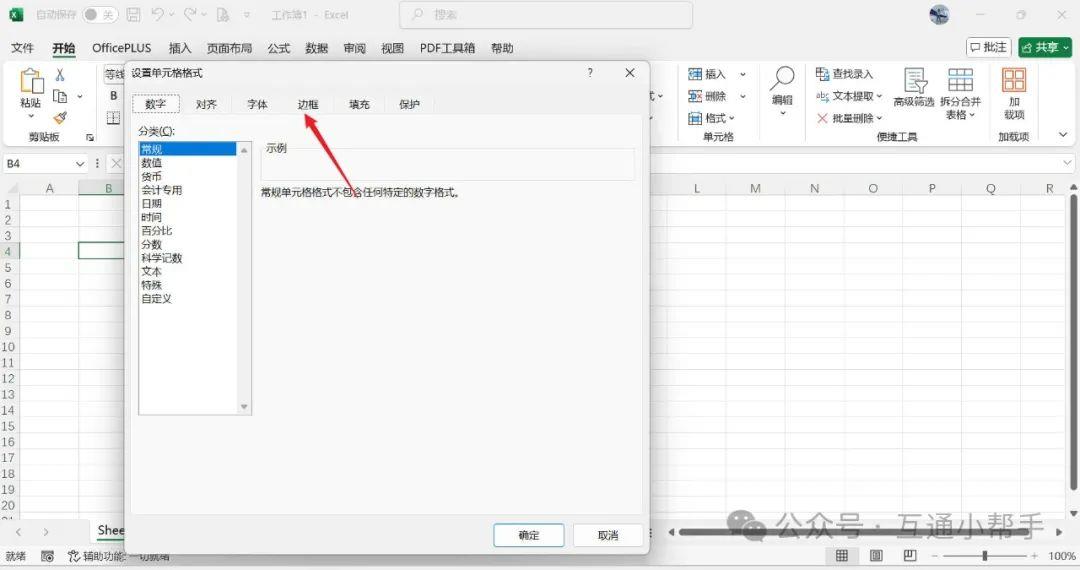Open the OfficePLUS ribbon tab
Viewport: 1080px width, 570px height.
(x=121, y=48)
